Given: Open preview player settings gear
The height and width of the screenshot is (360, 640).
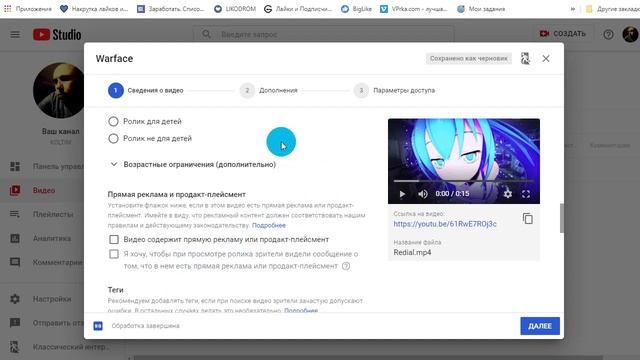Looking at the screenshot, I should [507, 194].
